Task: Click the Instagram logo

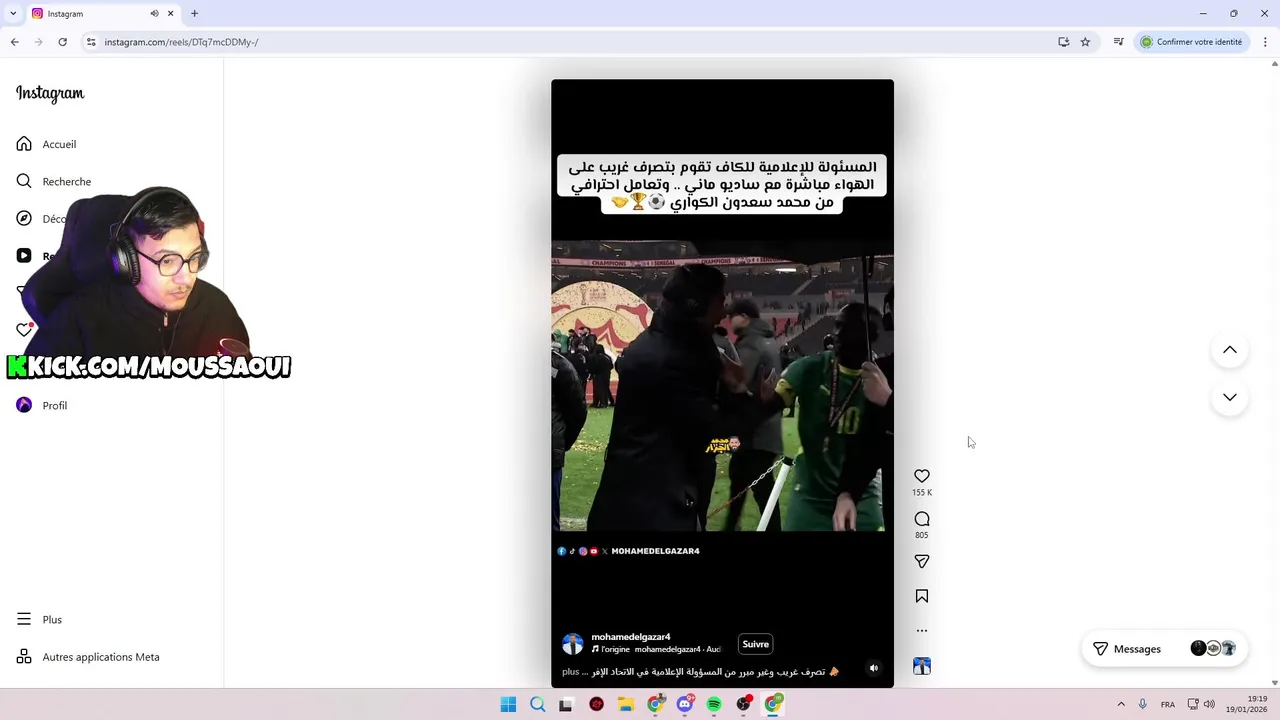Action: [x=50, y=93]
